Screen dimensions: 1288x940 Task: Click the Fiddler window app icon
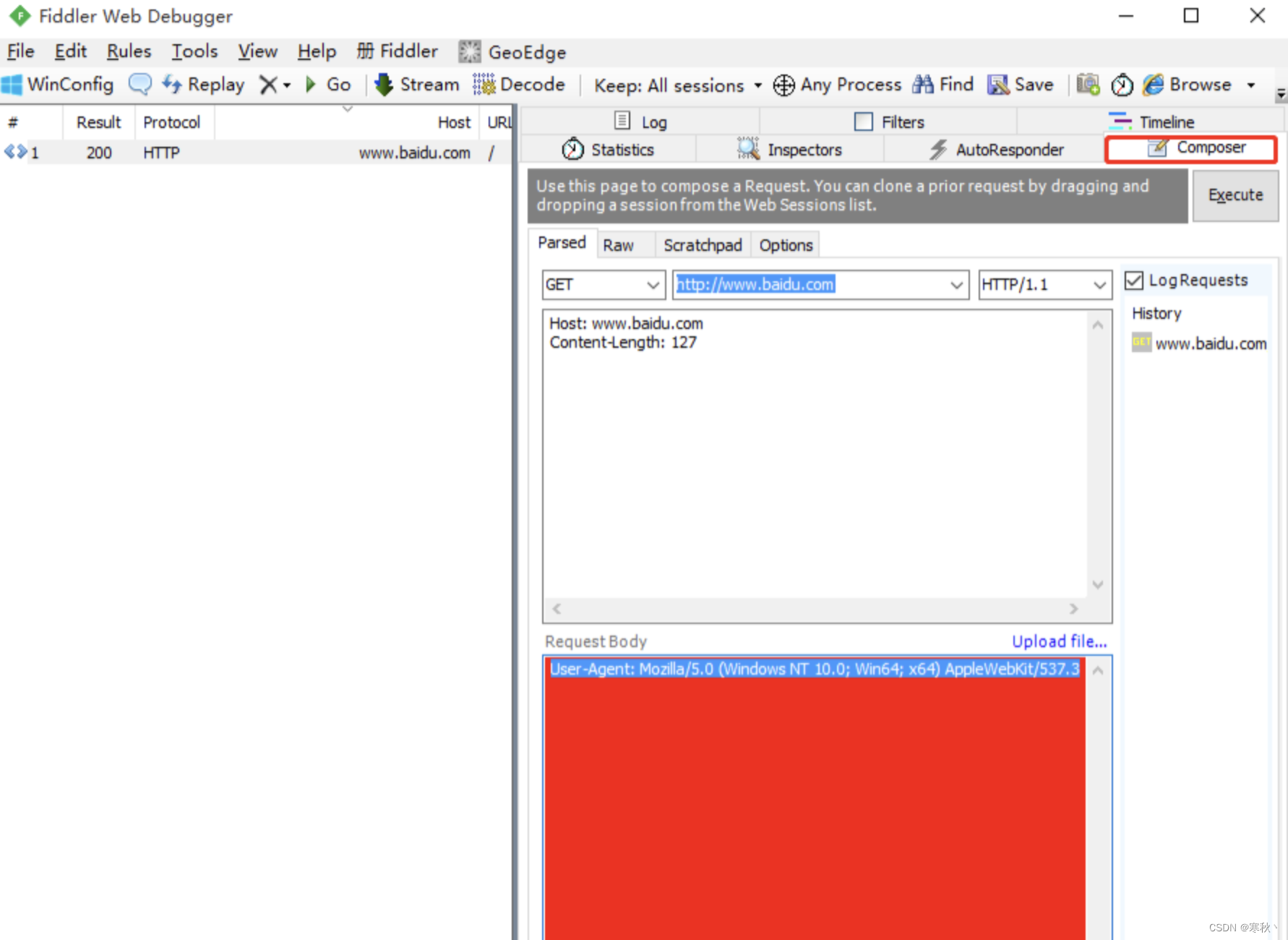point(20,15)
